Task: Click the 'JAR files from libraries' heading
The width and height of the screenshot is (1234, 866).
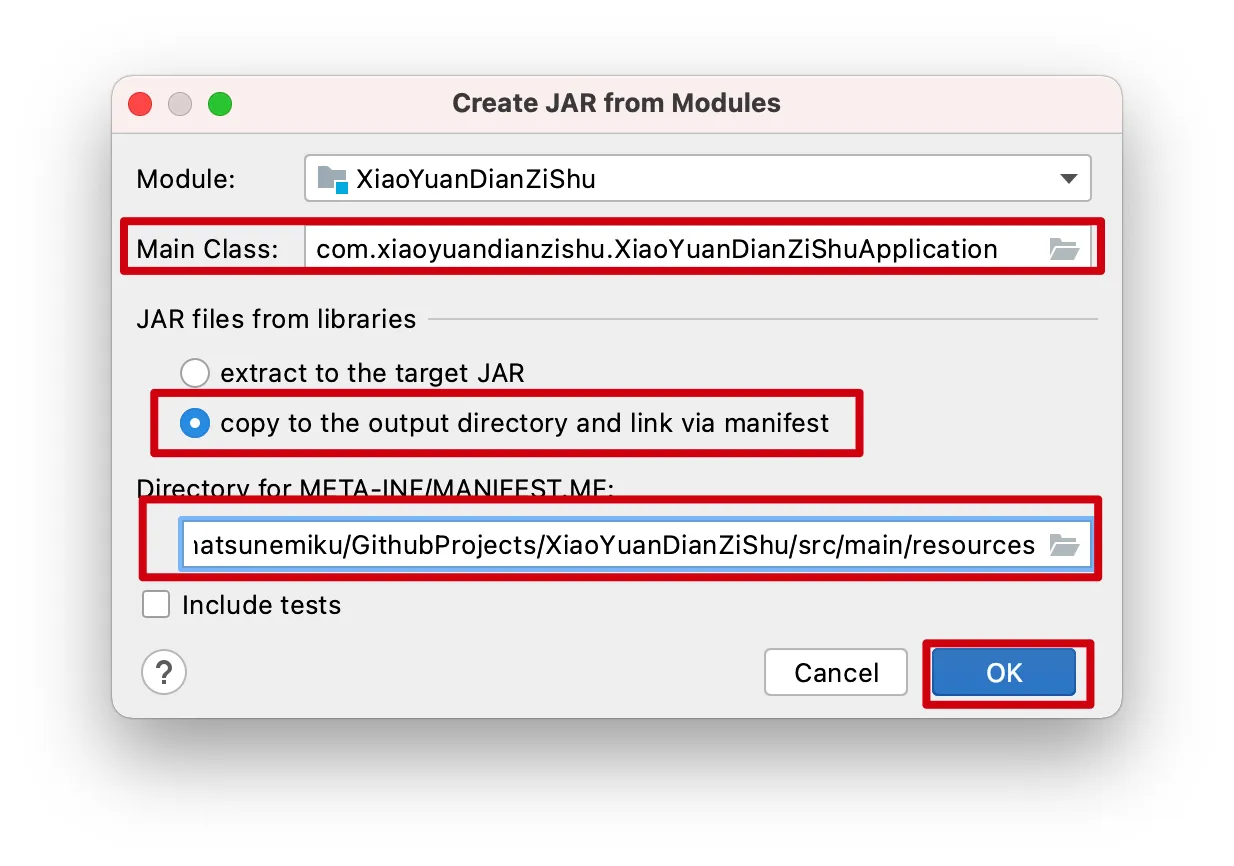Action: (276, 319)
